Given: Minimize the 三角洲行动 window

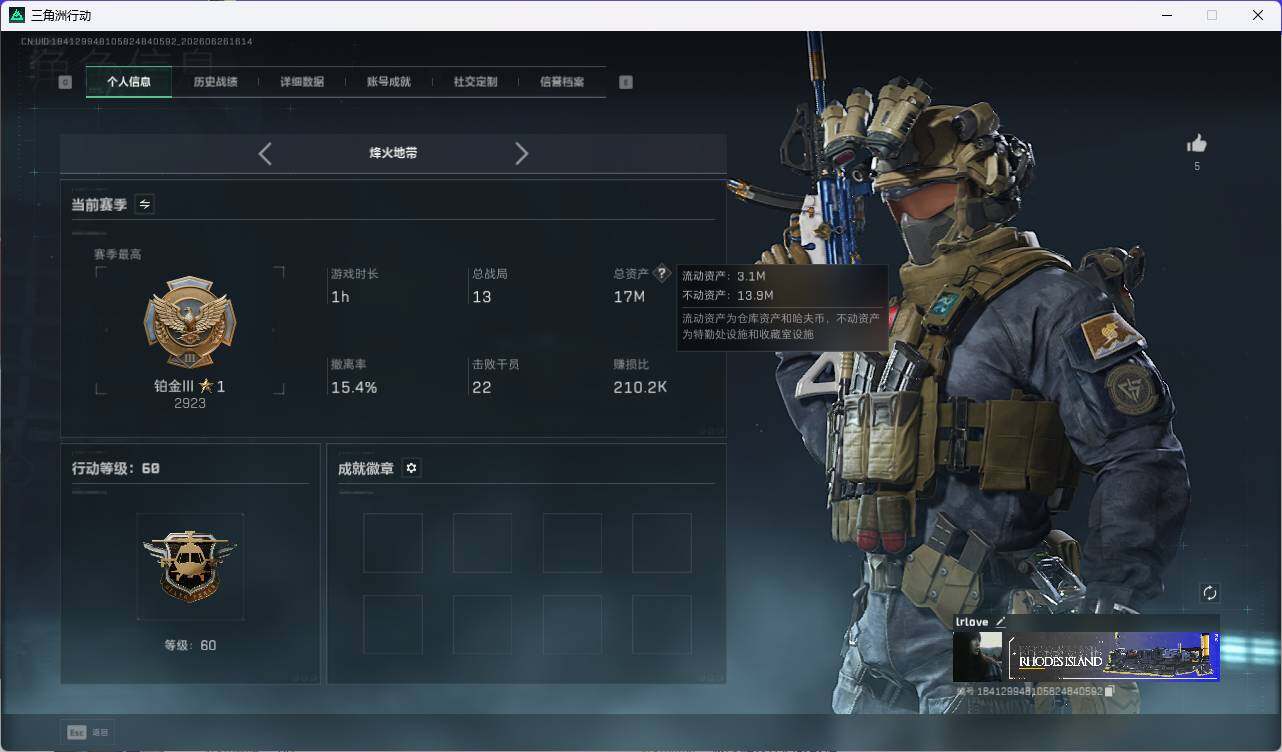Looking at the screenshot, I should point(1166,15).
